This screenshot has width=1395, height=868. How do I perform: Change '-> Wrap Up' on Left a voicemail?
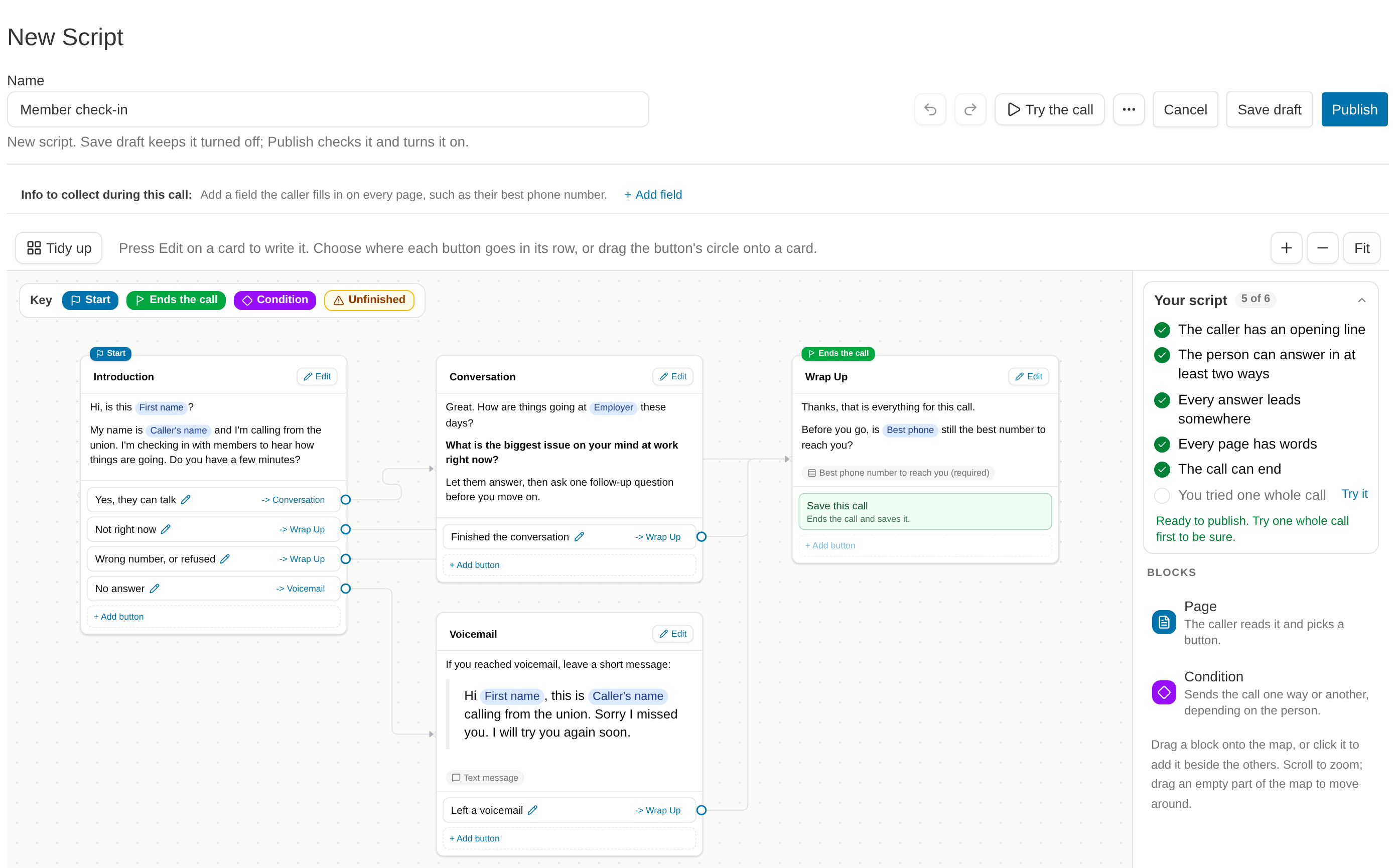click(x=658, y=810)
